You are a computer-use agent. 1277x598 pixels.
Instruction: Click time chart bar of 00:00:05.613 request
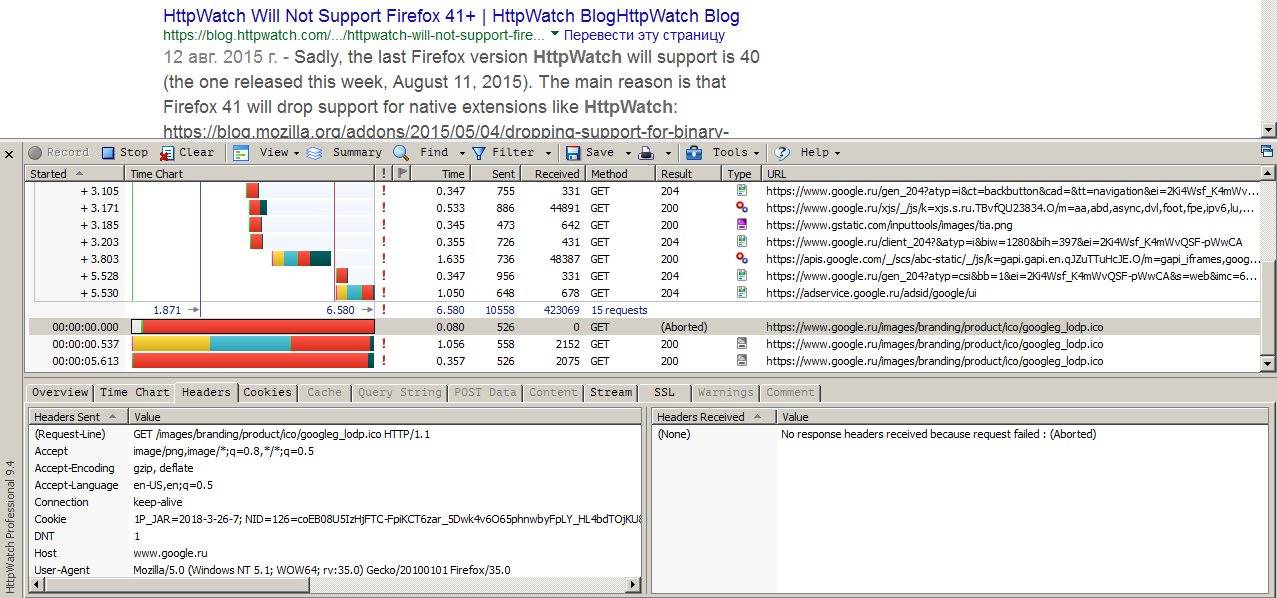tap(253, 361)
